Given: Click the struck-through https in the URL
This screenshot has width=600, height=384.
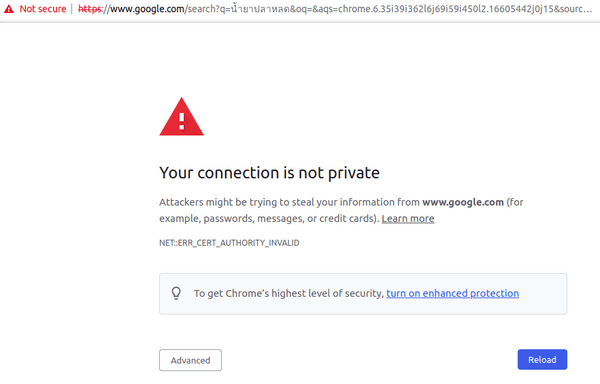Looking at the screenshot, I should click(90, 9).
